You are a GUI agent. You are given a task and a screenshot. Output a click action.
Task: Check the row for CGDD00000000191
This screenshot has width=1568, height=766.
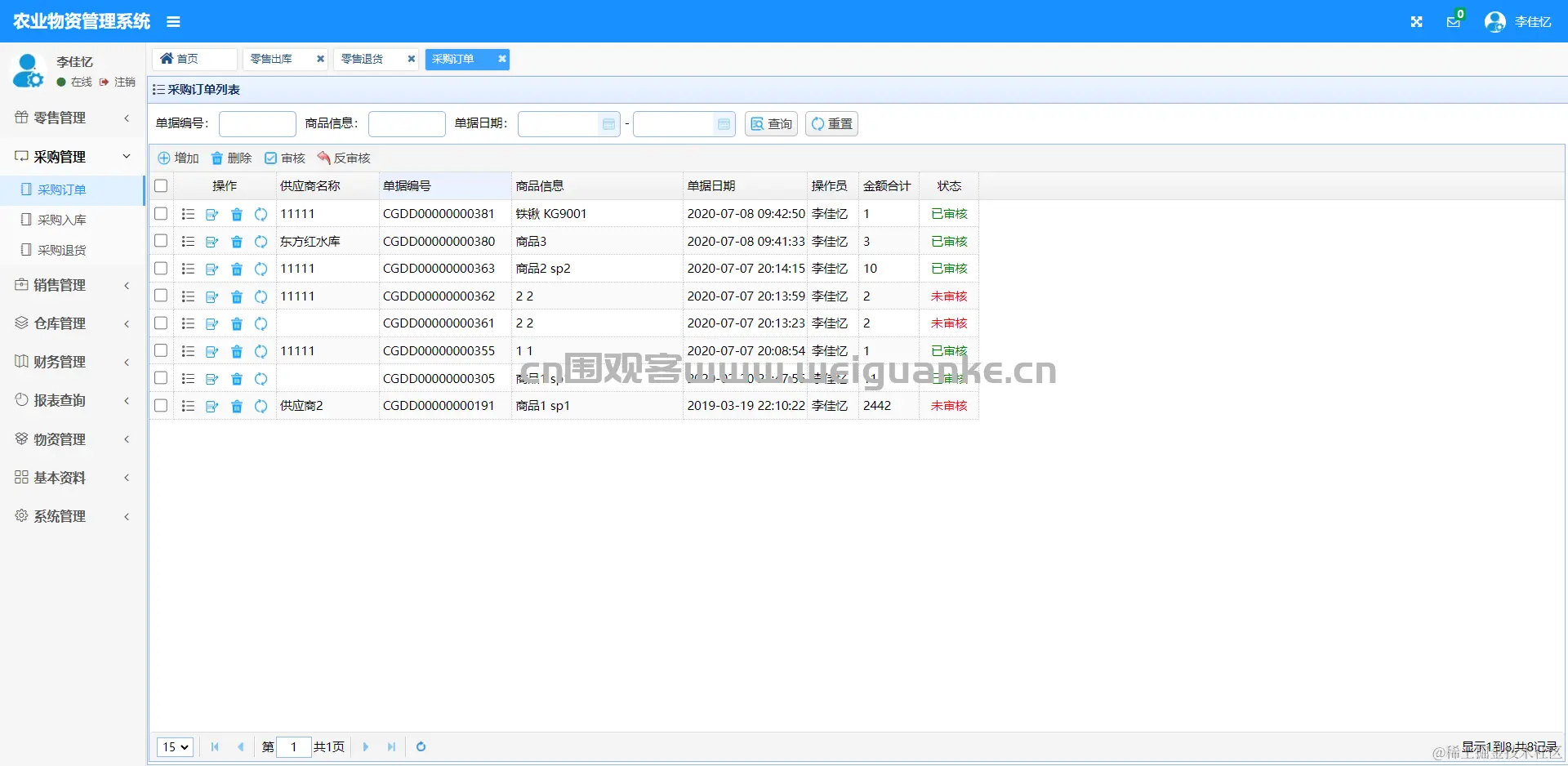tap(161, 405)
